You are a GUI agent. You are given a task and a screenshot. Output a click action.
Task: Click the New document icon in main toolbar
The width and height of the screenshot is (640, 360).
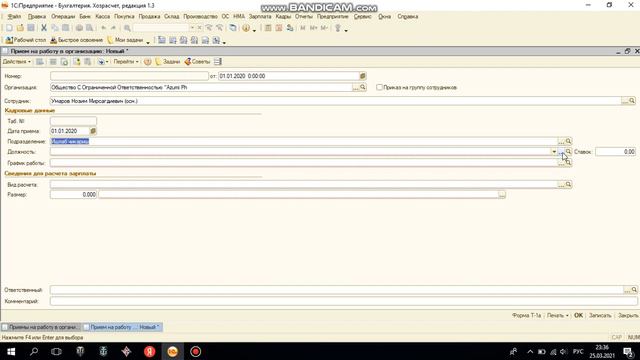pos(9,28)
